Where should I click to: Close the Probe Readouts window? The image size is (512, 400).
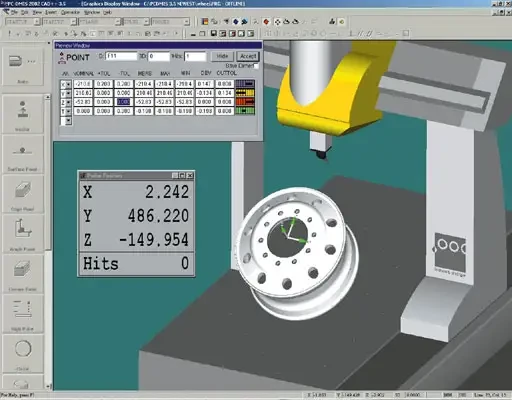tap(190, 175)
